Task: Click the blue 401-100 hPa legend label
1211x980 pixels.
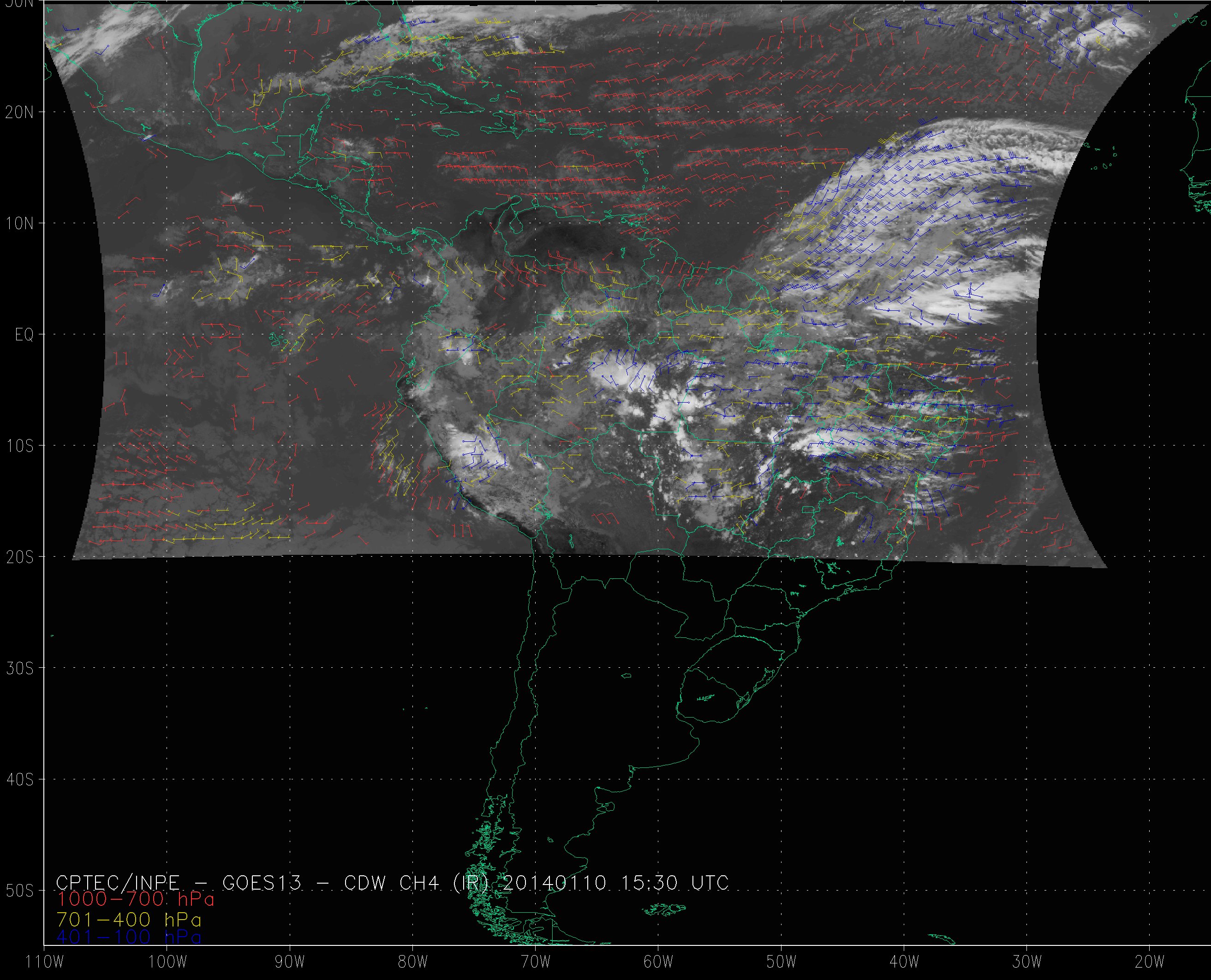Action: click(129, 938)
